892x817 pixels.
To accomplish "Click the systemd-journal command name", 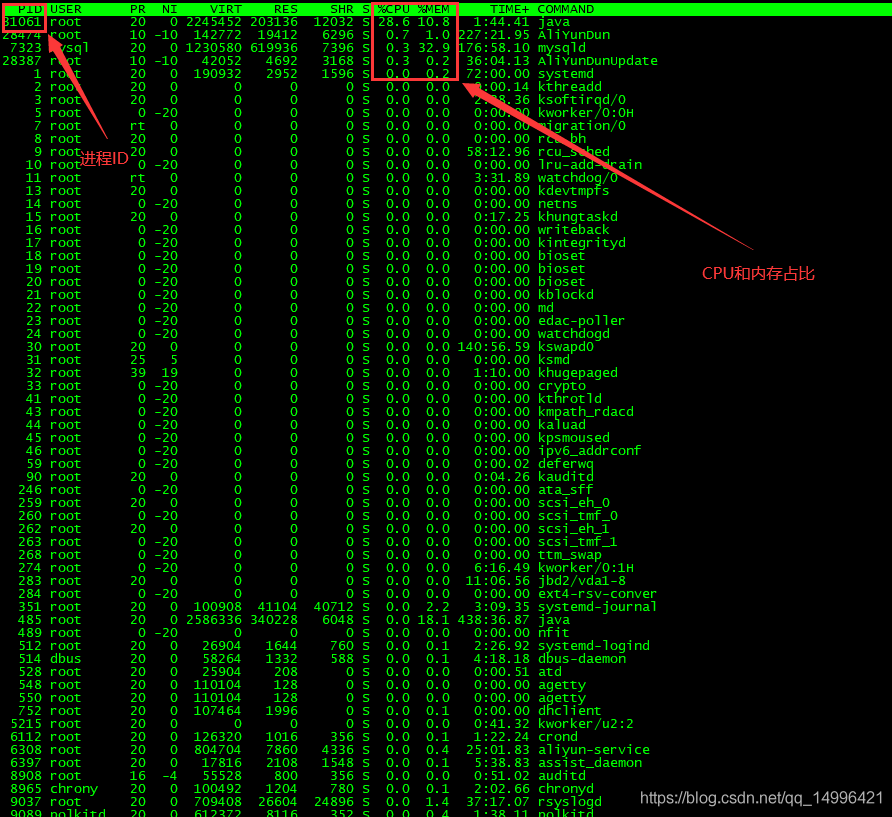I will pyautogui.click(x=598, y=607).
